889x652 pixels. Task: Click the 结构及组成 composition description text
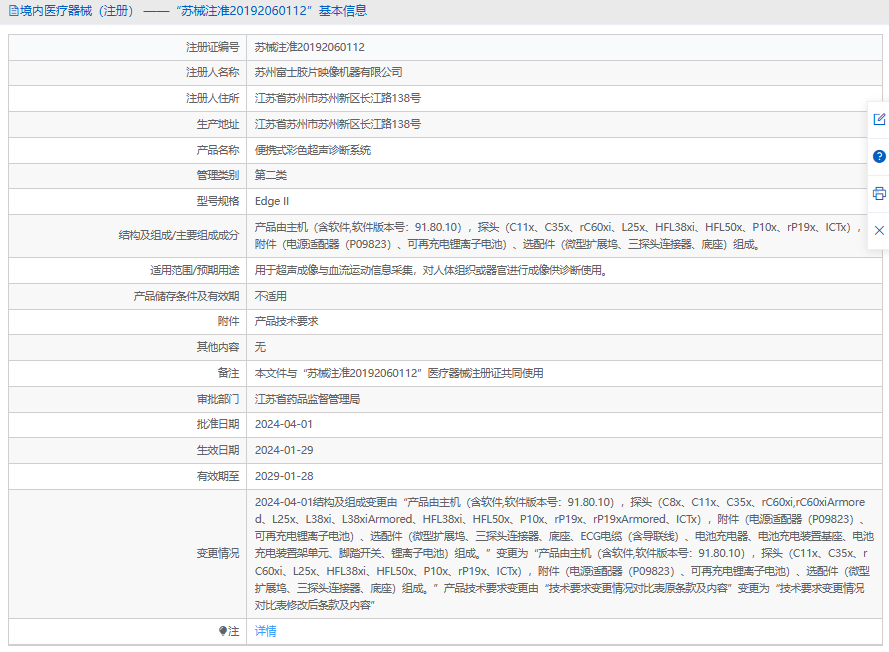pyautogui.click(x=559, y=236)
